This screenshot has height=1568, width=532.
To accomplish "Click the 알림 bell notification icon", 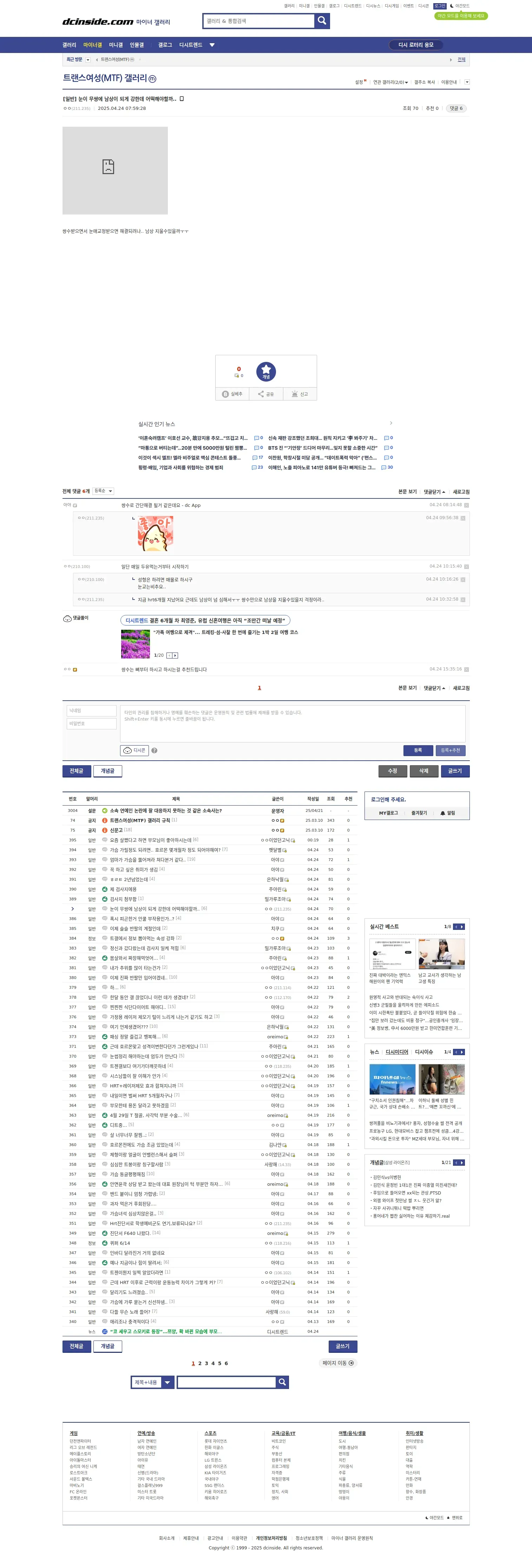I will 447,813.
